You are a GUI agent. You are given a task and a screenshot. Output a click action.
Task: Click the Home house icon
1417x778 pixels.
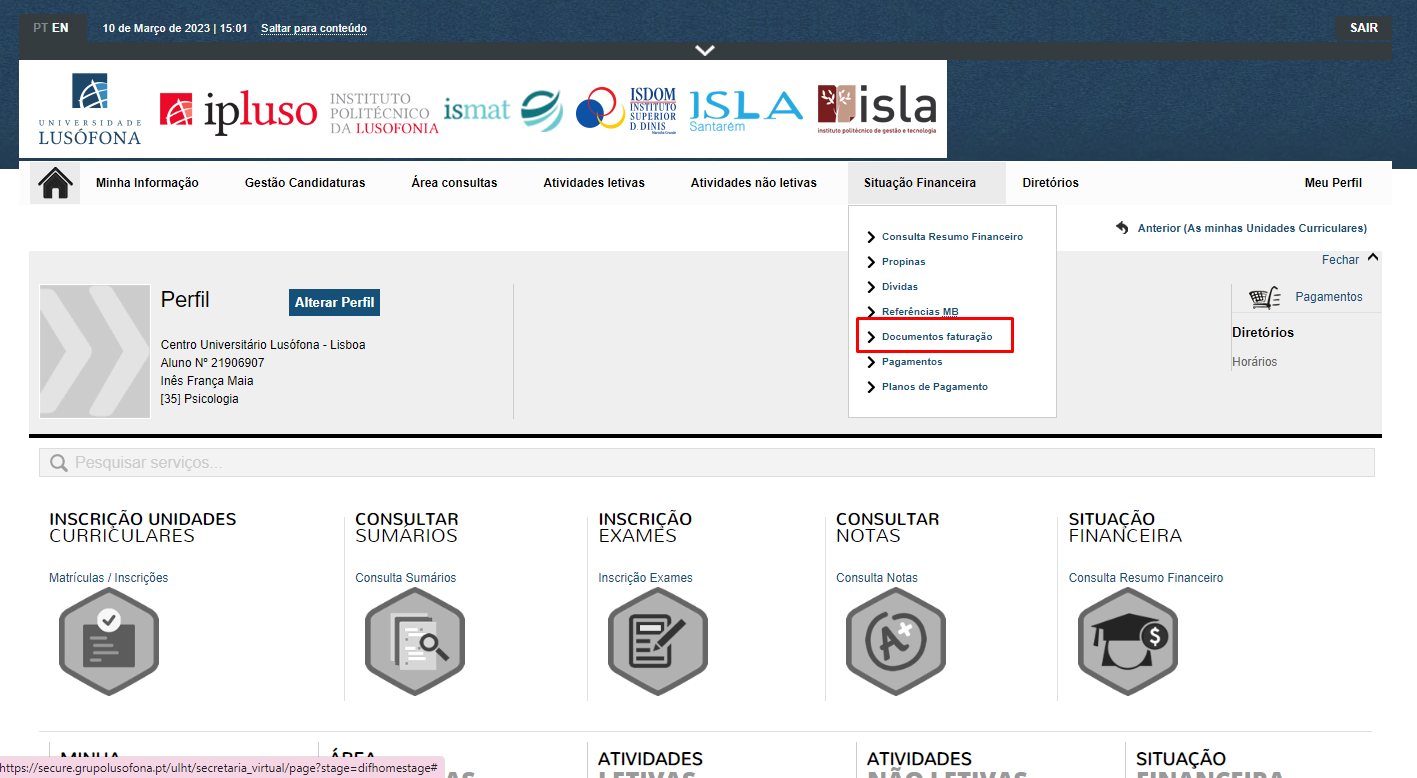click(x=55, y=184)
